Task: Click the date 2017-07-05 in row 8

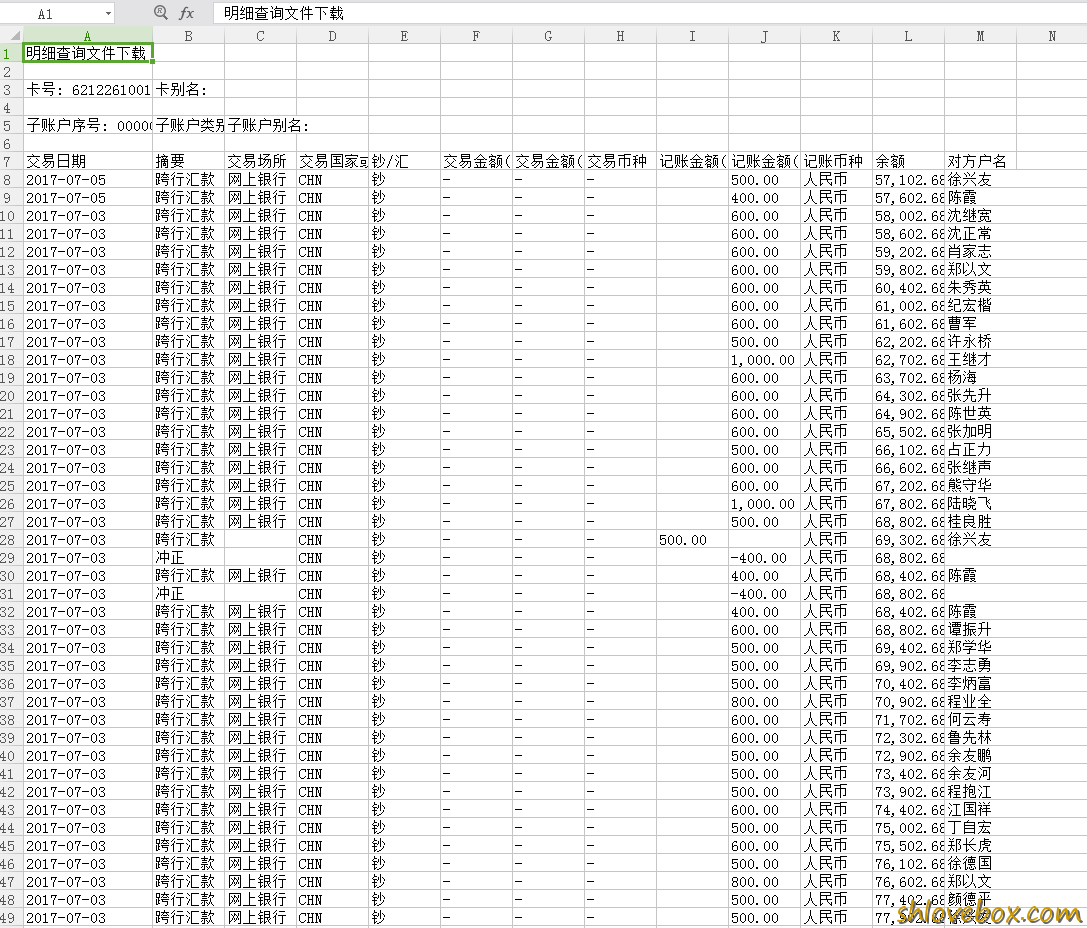Action: pyautogui.click(x=87, y=180)
